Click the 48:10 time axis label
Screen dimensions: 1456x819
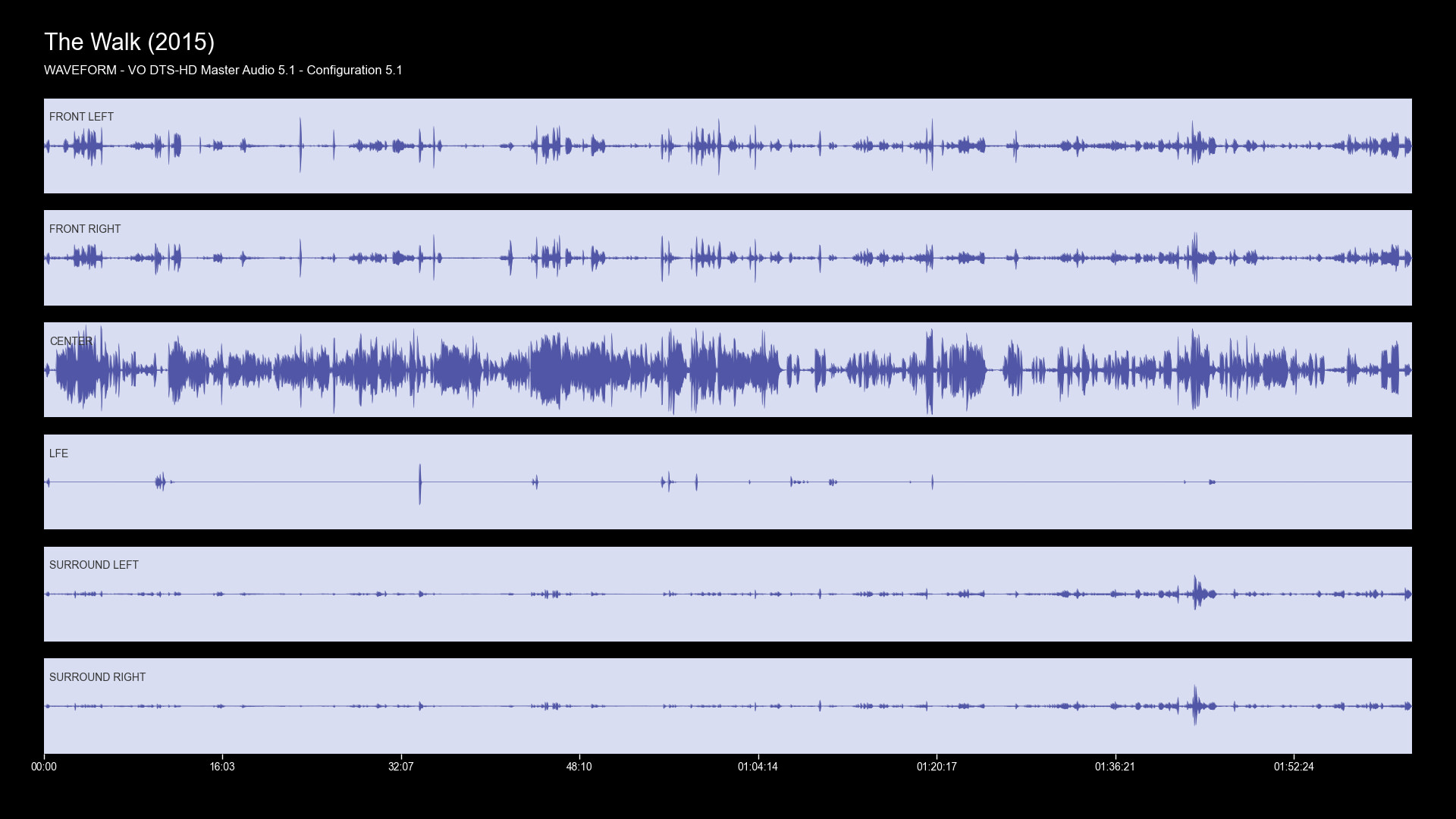click(579, 767)
